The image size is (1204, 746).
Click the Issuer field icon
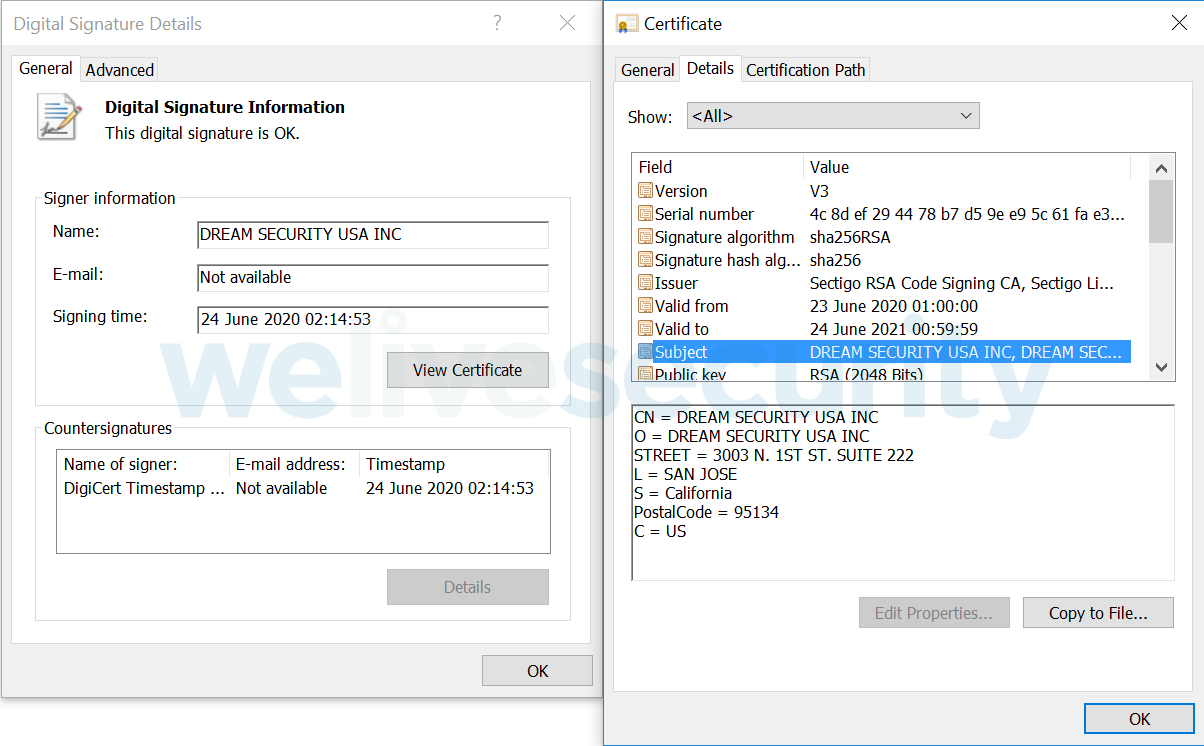coord(645,283)
